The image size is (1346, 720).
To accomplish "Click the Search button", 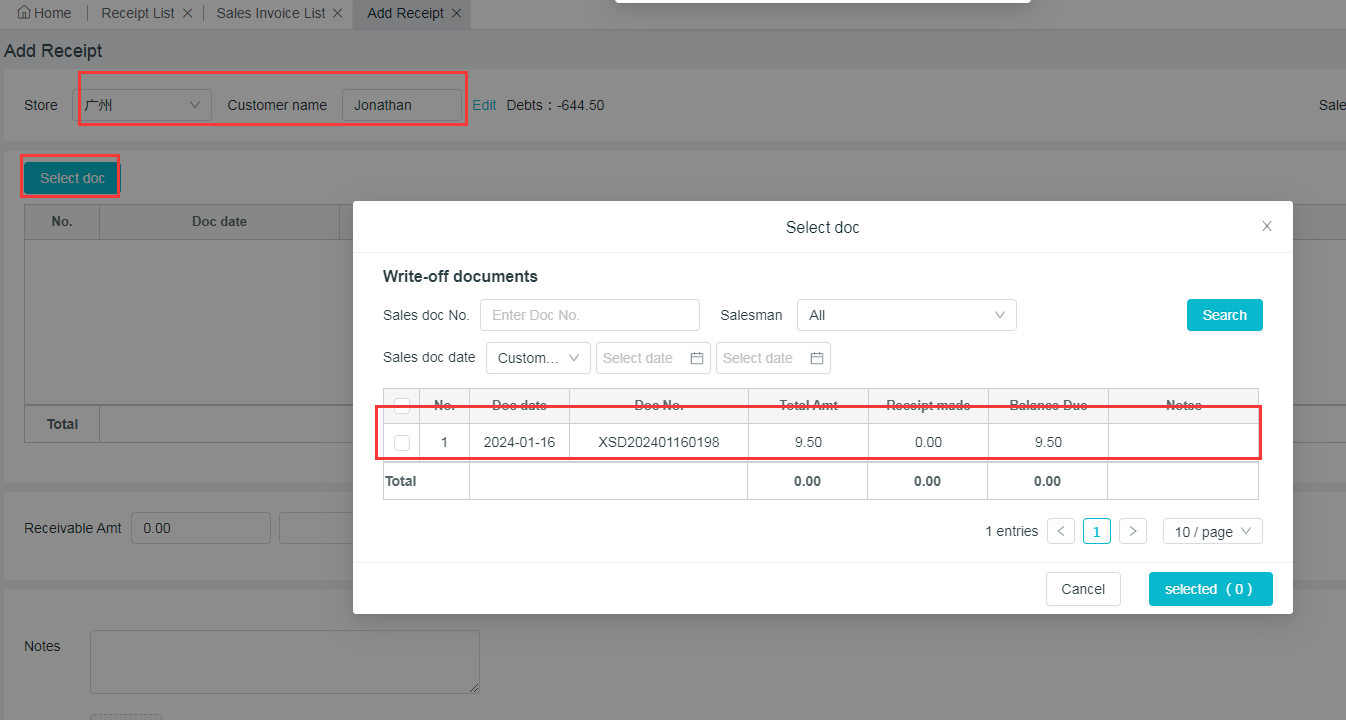I will [x=1224, y=315].
